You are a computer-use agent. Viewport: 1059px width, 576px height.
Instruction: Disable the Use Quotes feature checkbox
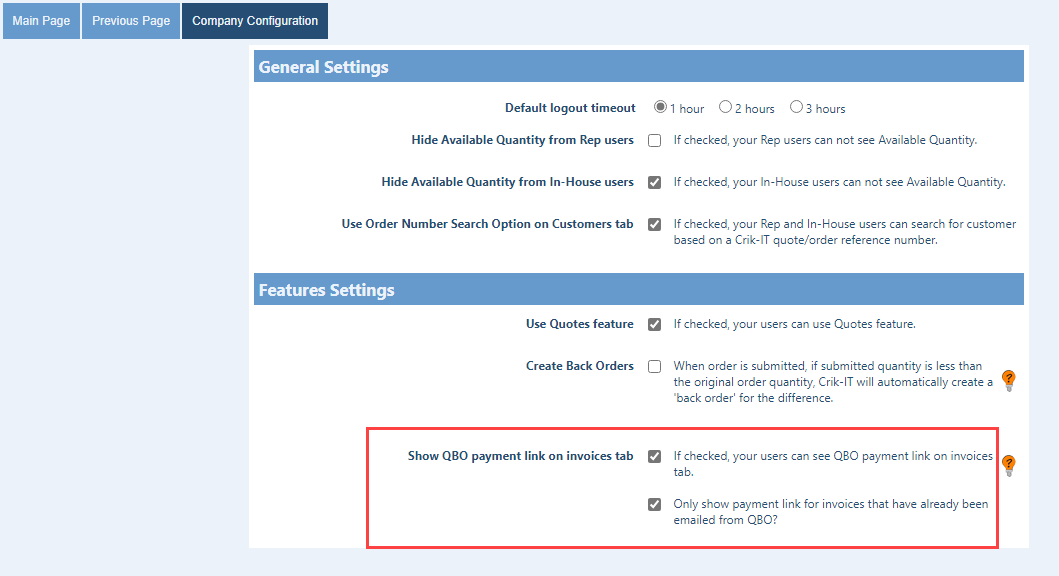pos(654,325)
